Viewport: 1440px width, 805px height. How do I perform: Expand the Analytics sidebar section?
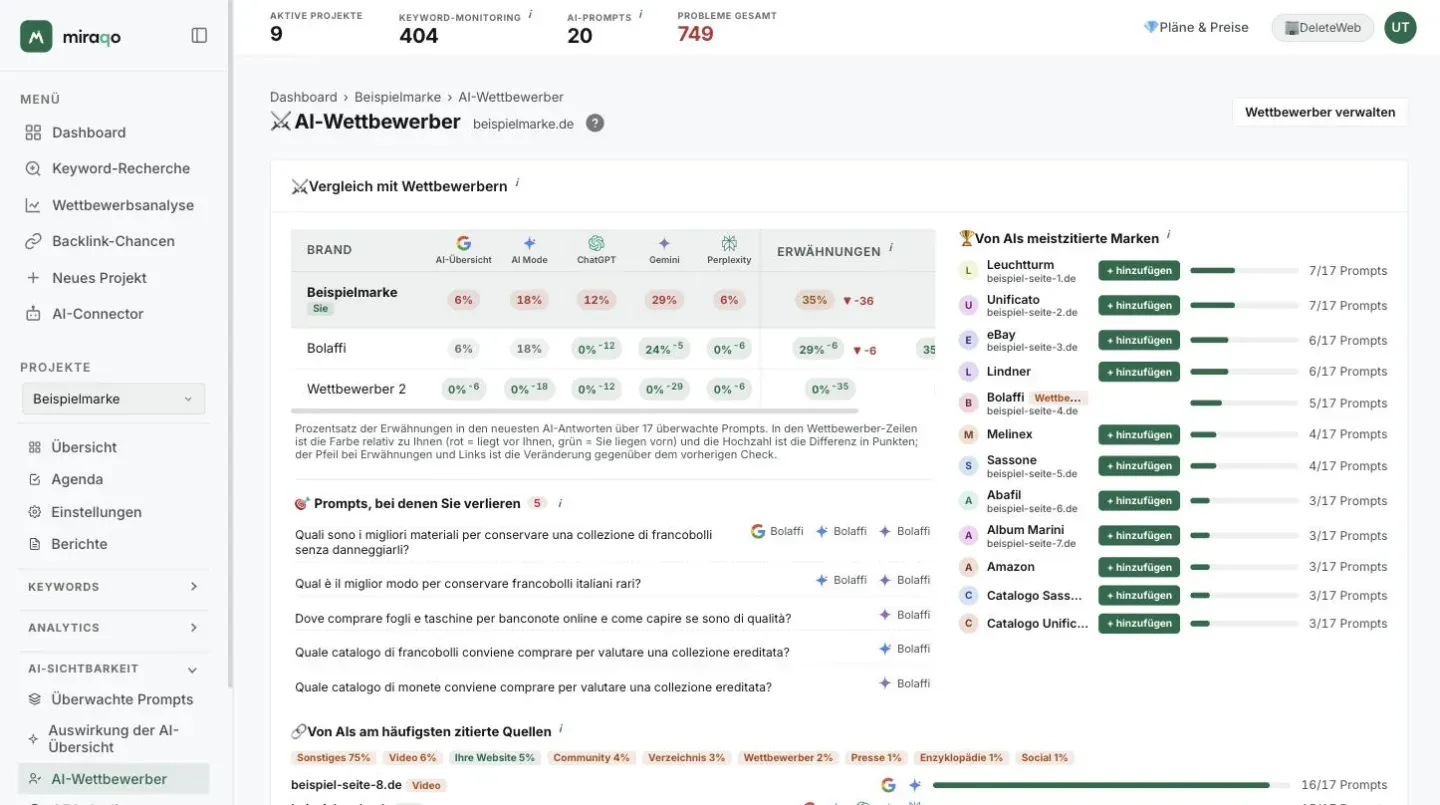point(113,627)
